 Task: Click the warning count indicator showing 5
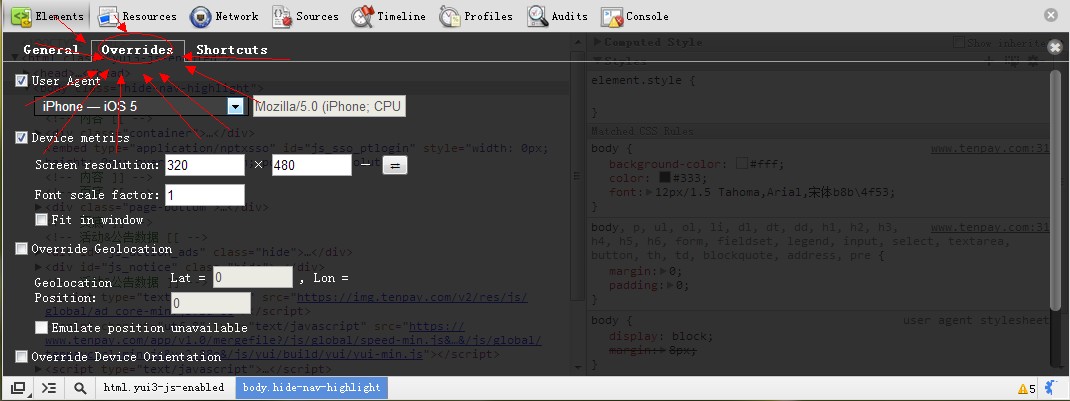pos(1027,389)
